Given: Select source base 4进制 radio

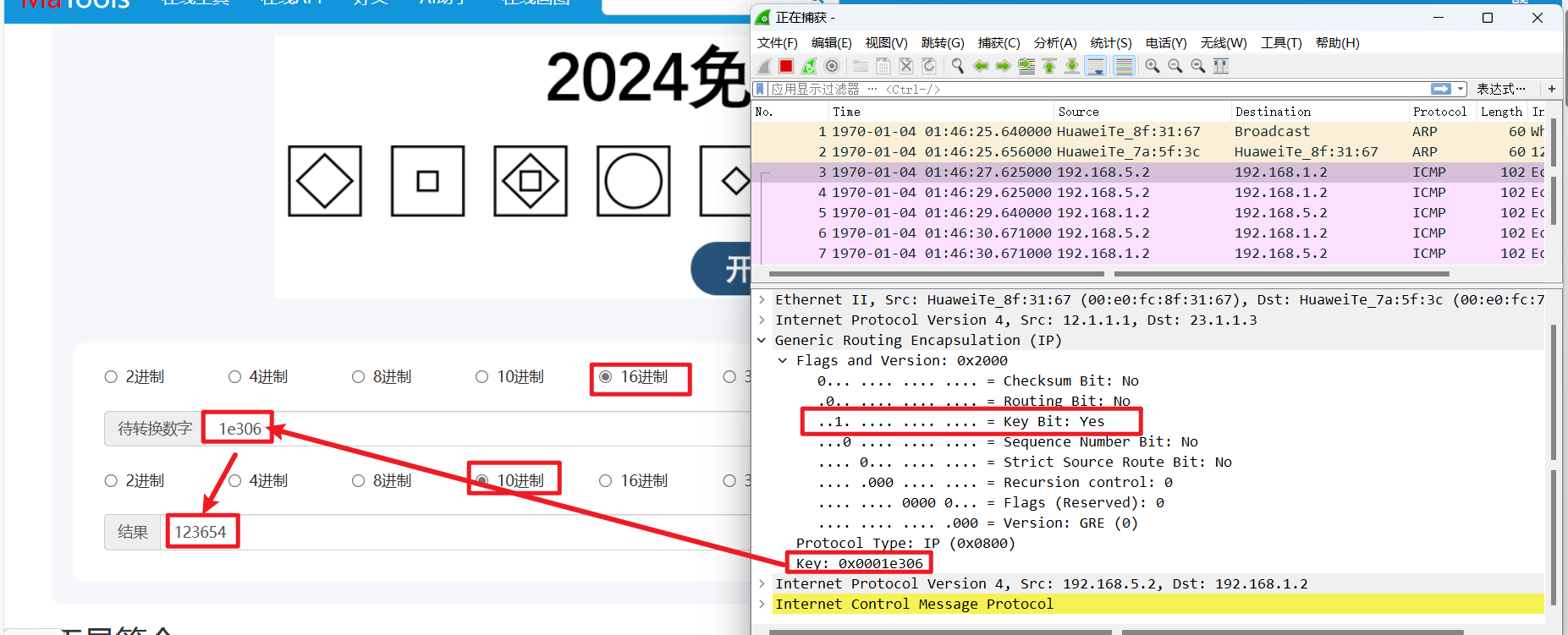Looking at the screenshot, I should click(x=234, y=377).
